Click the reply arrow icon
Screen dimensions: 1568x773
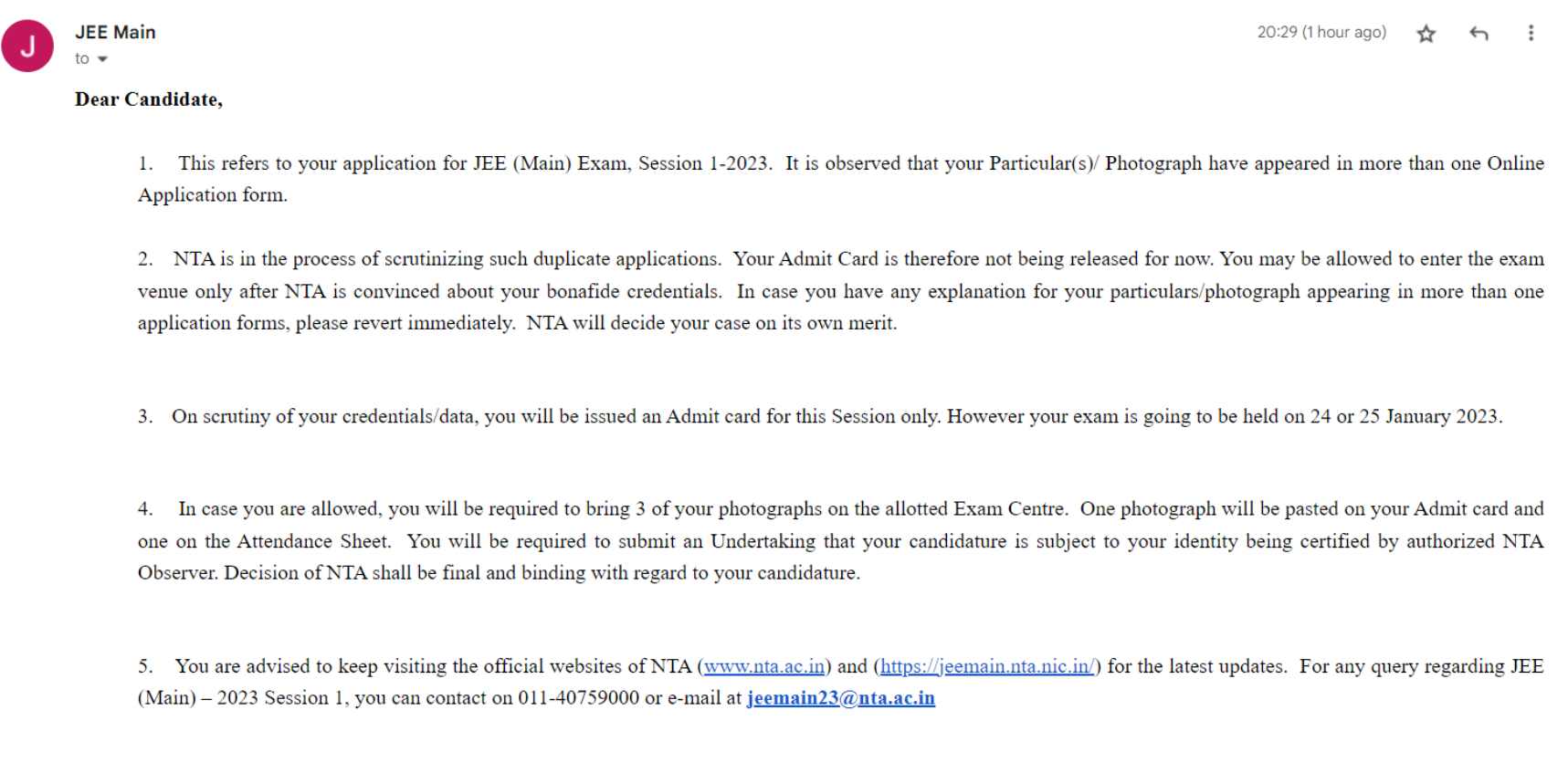point(1479,34)
